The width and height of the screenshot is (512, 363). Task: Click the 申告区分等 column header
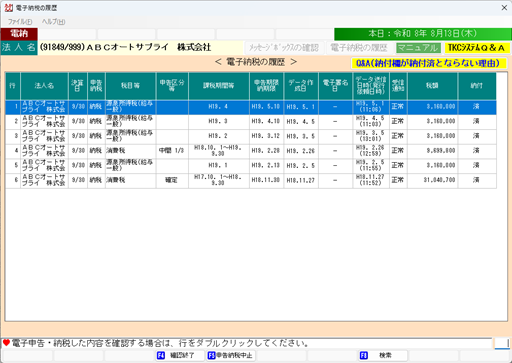tap(172, 86)
